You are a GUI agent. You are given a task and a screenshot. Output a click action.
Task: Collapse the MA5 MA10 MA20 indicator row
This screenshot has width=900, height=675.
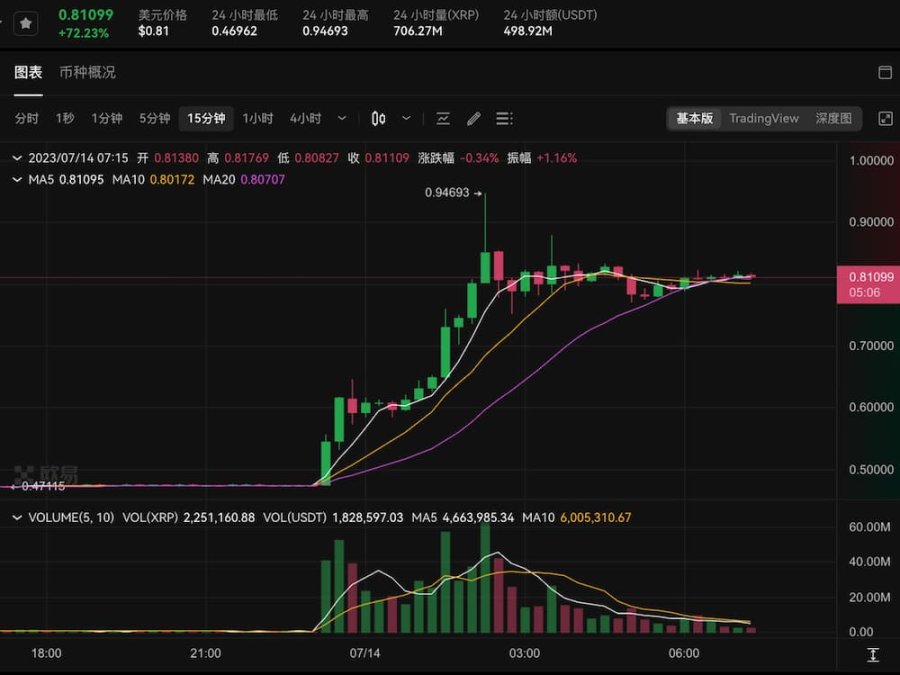click(17, 180)
